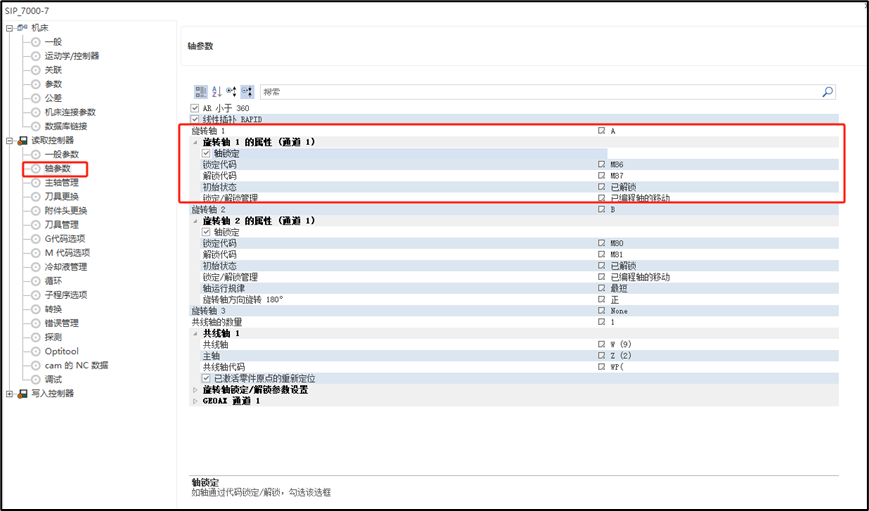Expand 旋转轴锁定/解锁参数设置 group
Viewport: 869px width, 511px height.
point(195,390)
